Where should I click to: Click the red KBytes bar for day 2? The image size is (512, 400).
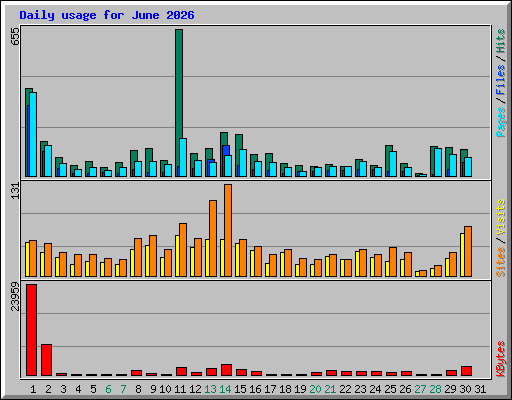(46, 360)
